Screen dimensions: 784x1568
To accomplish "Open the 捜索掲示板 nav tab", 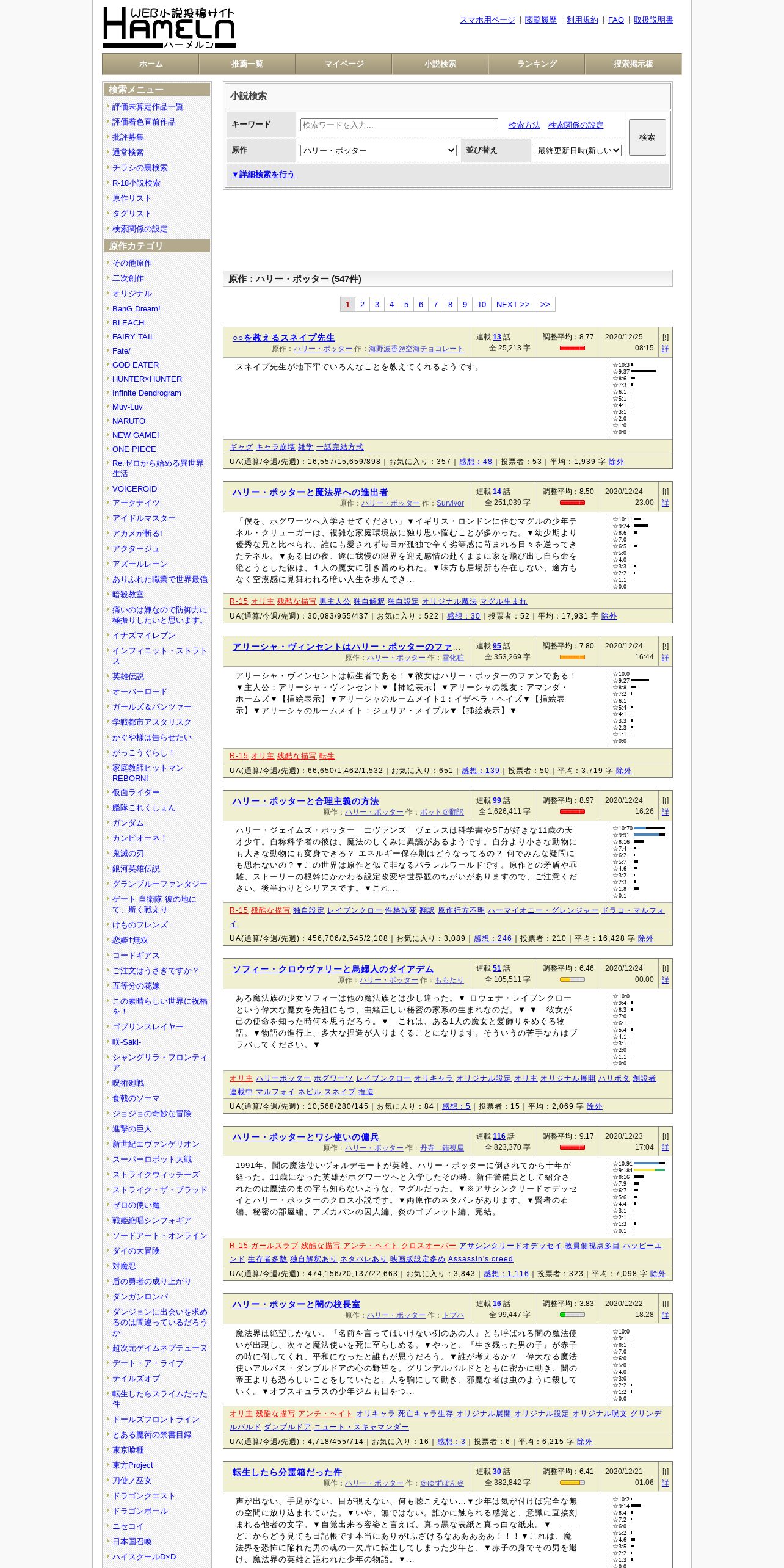I will 633,64.
